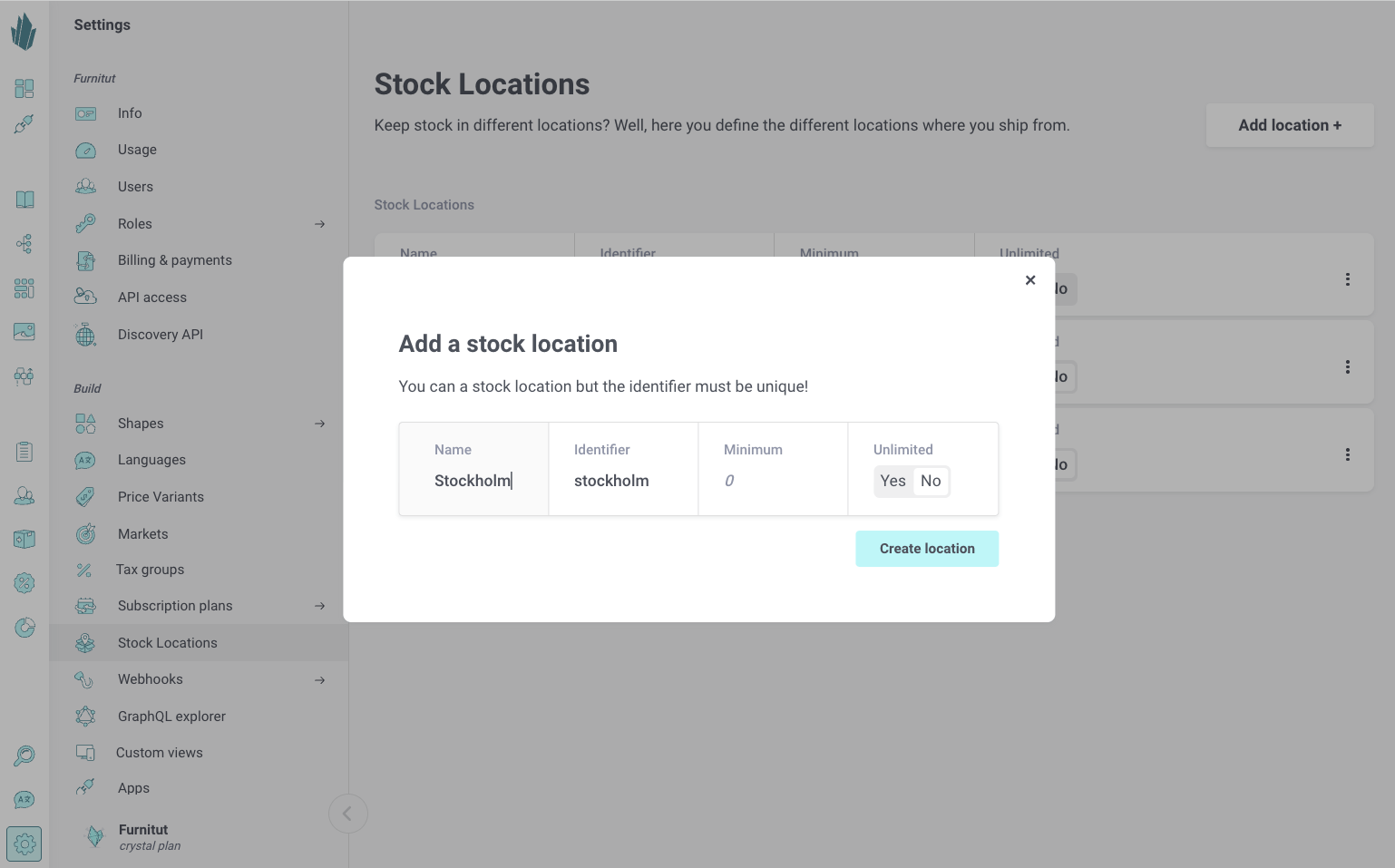
Task: Click the Minimum value input field
Action: pyautogui.click(x=771, y=482)
